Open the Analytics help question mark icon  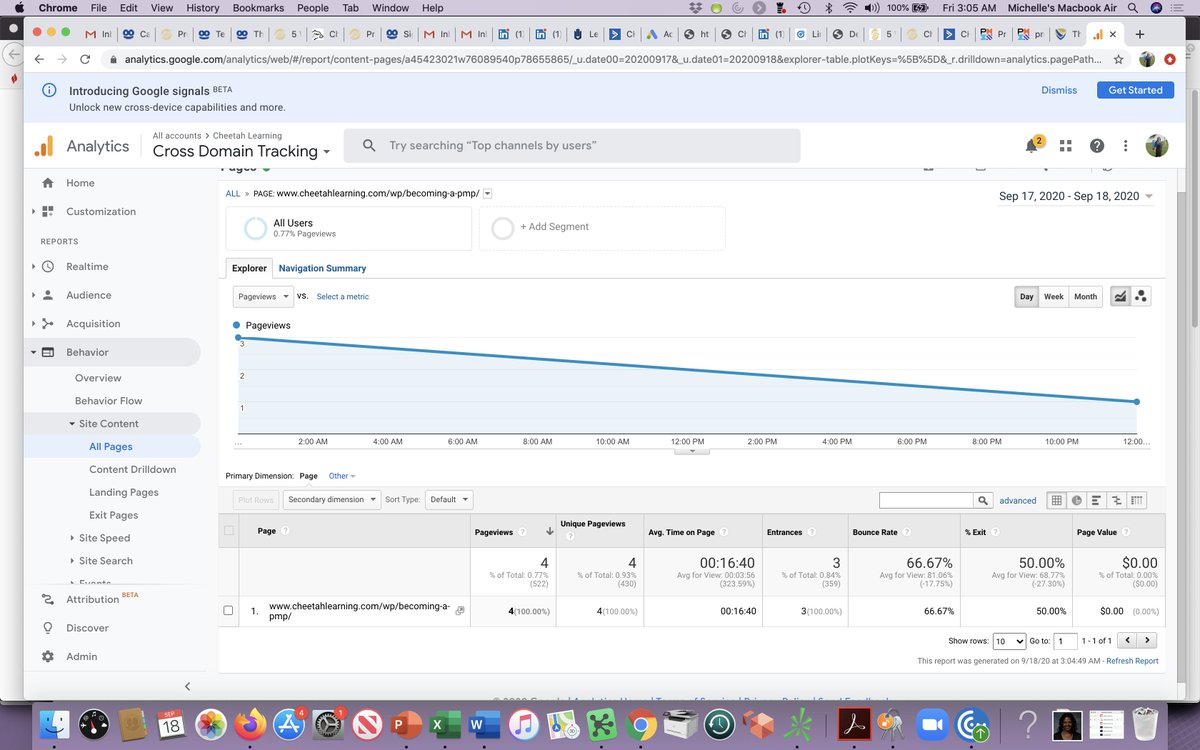point(1097,146)
